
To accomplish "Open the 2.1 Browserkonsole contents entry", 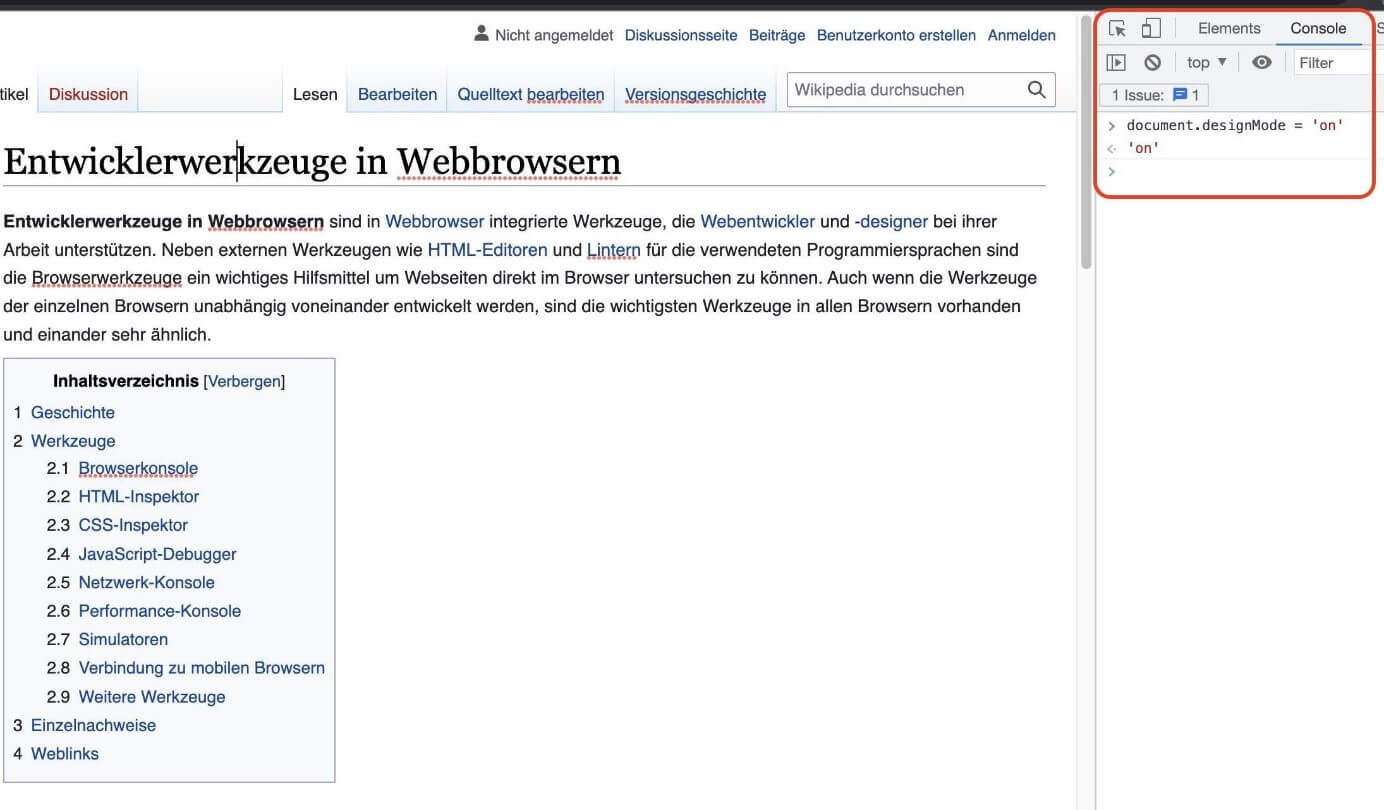I will (138, 468).
